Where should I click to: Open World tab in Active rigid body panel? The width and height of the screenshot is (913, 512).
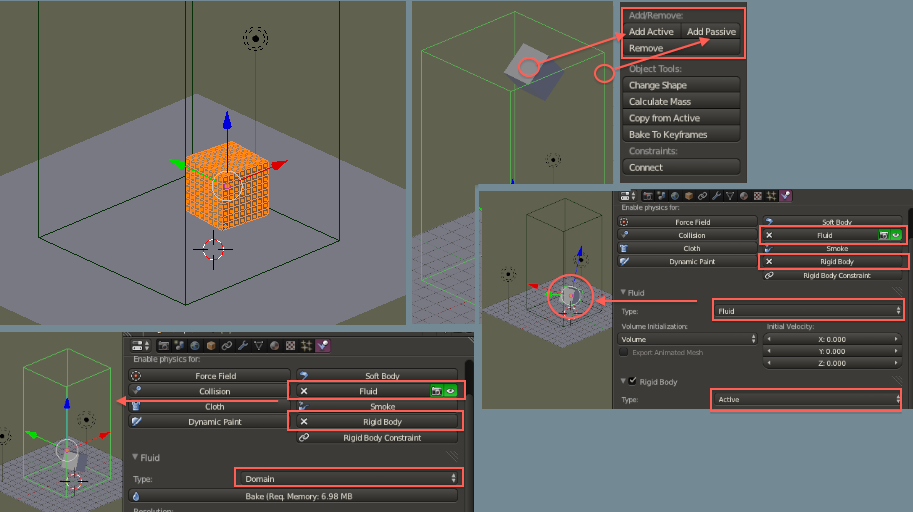[675, 196]
